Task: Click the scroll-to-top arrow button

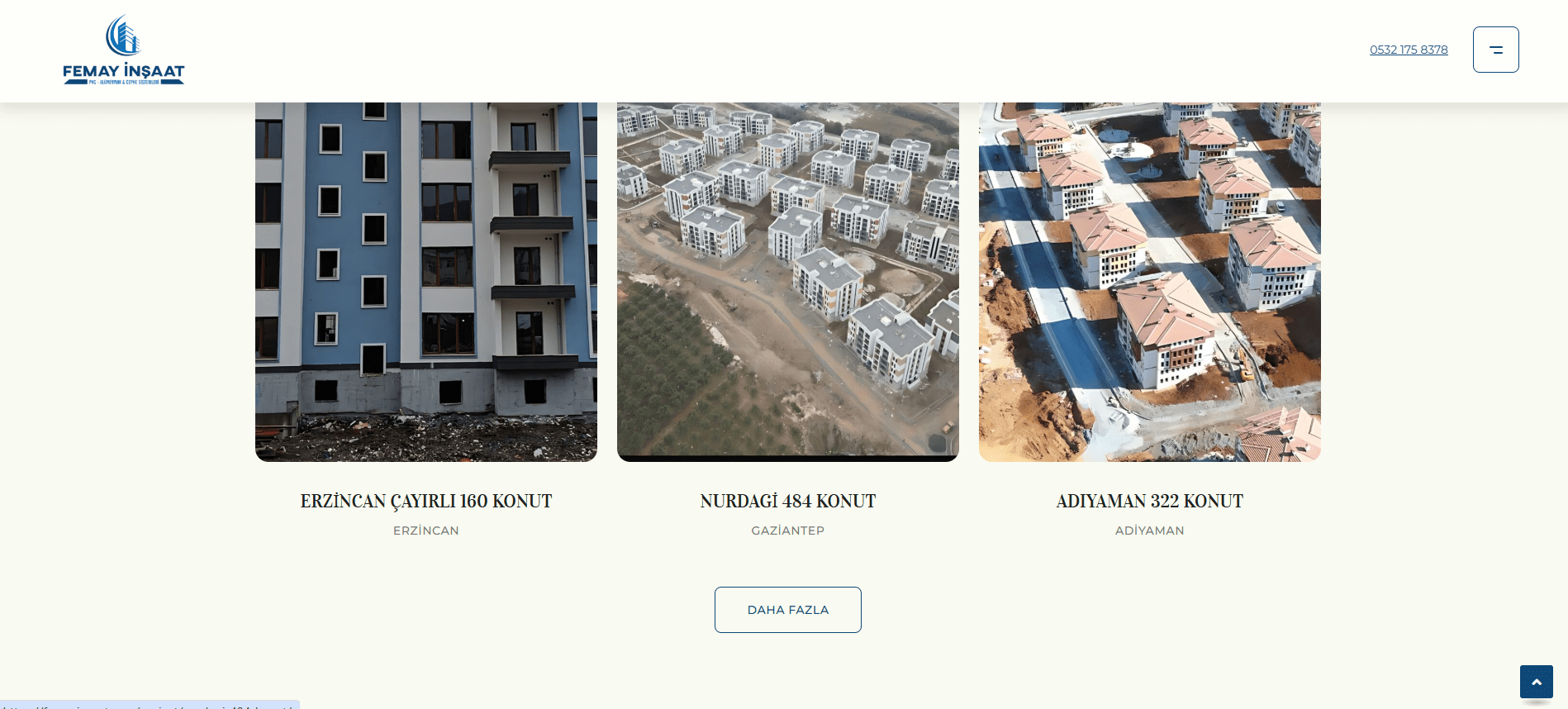Action: [1537, 682]
